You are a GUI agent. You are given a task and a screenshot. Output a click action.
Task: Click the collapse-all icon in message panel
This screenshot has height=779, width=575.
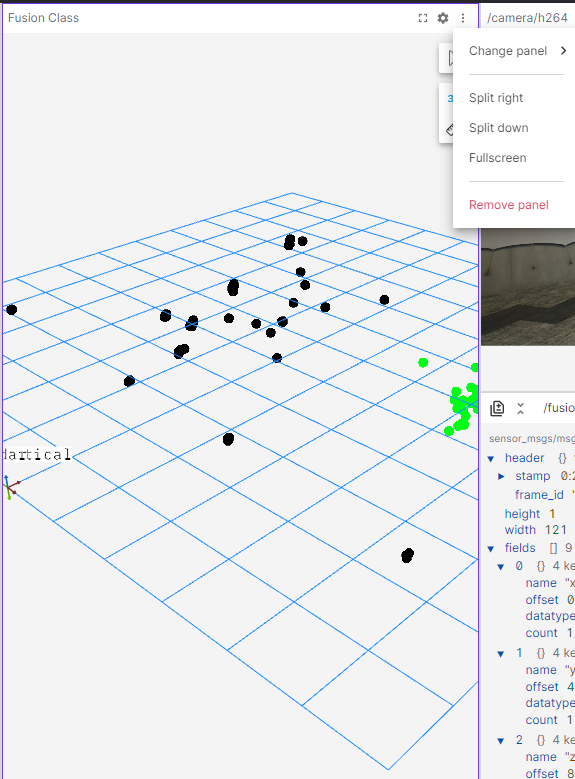pyautogui.click(x=520, y=408)
